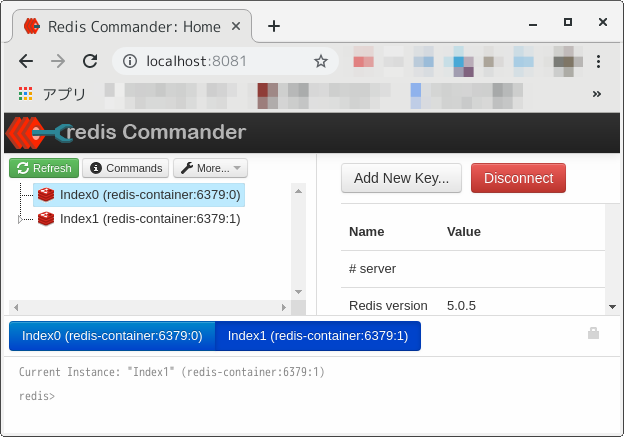Click the 'Redis version' row label

(388, 306)
